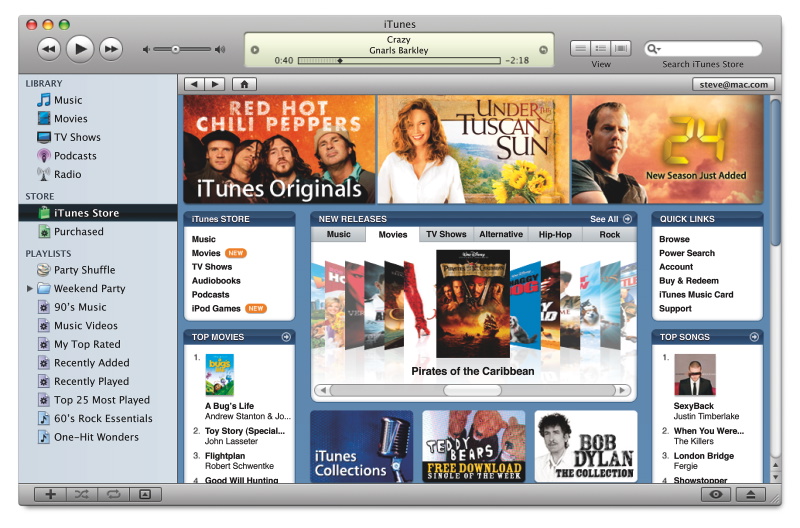
Task: Open the Party Shuffle playlist
Action: [84, 270]
